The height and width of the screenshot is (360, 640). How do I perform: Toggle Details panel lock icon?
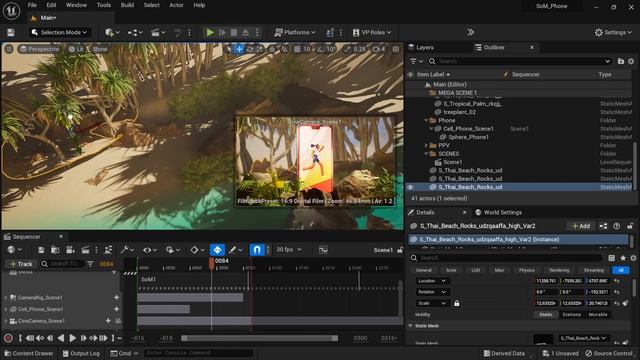(630, 226)
